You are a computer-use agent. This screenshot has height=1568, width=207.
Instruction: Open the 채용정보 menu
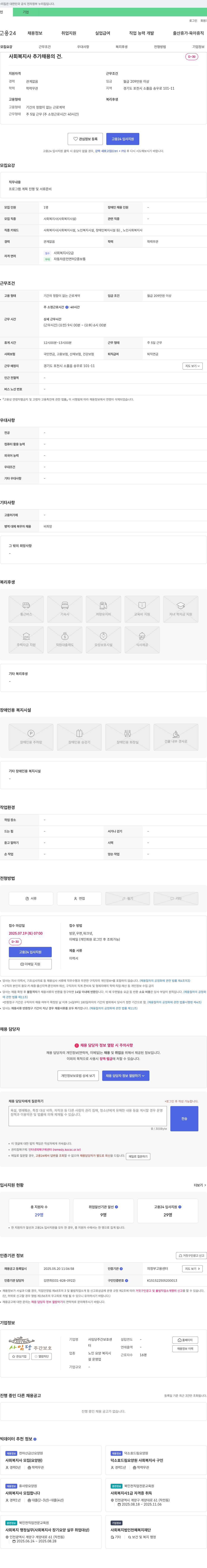coord(35,33)
